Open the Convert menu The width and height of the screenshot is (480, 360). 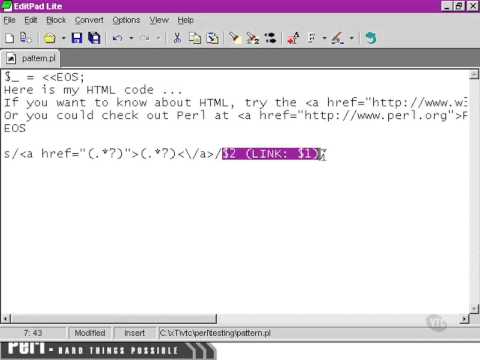89,20
